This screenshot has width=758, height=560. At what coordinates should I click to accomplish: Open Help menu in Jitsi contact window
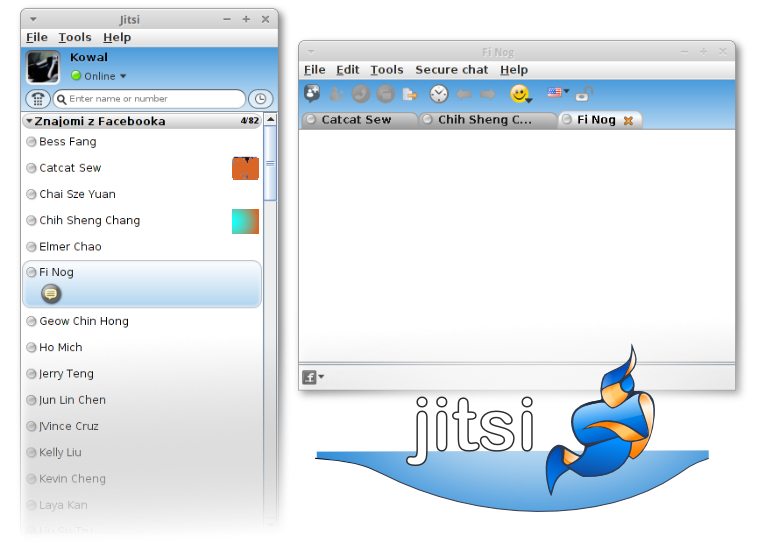(117, 37)
